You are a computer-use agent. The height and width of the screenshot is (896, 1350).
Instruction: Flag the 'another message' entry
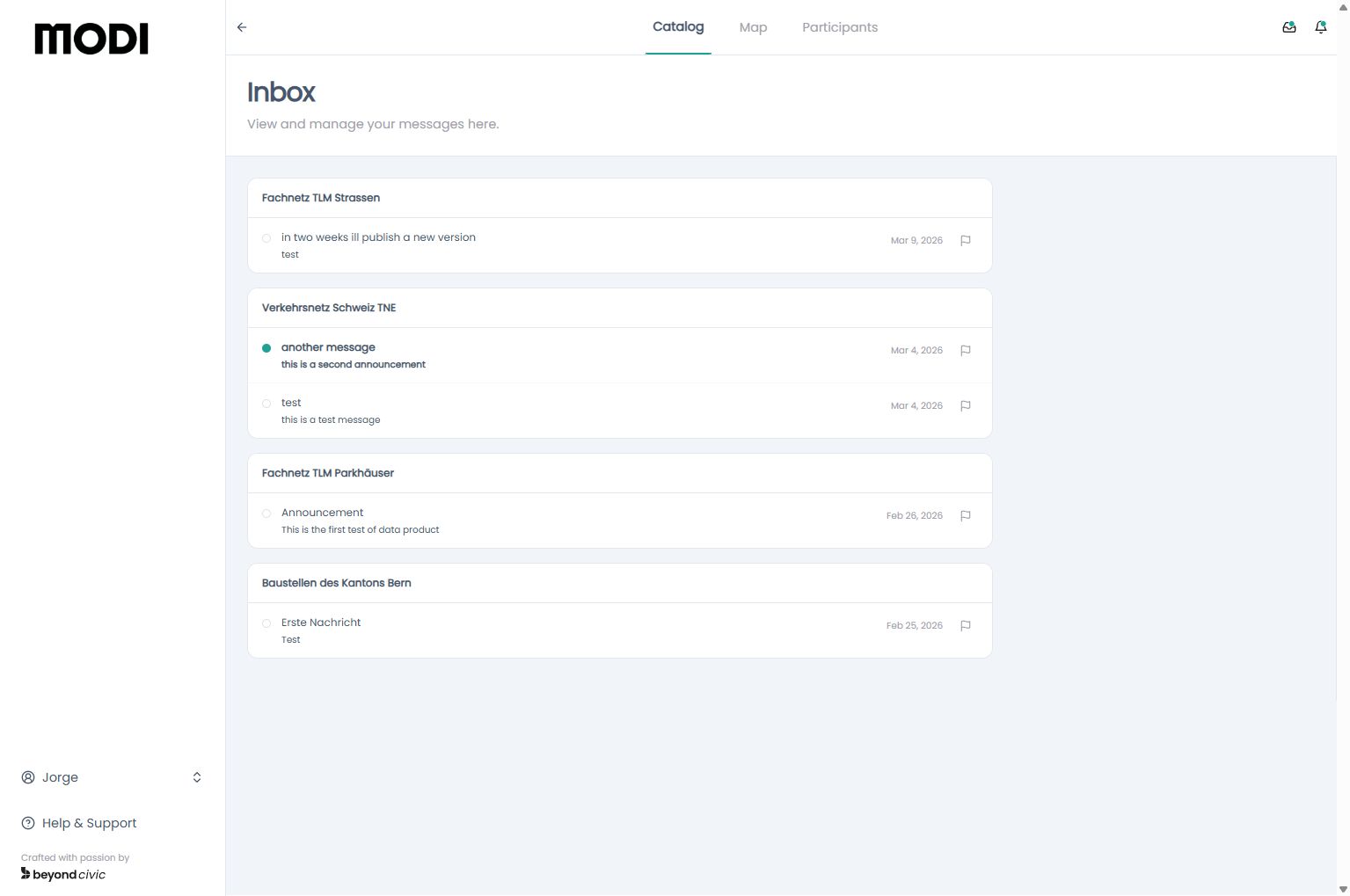coord(966,350)
